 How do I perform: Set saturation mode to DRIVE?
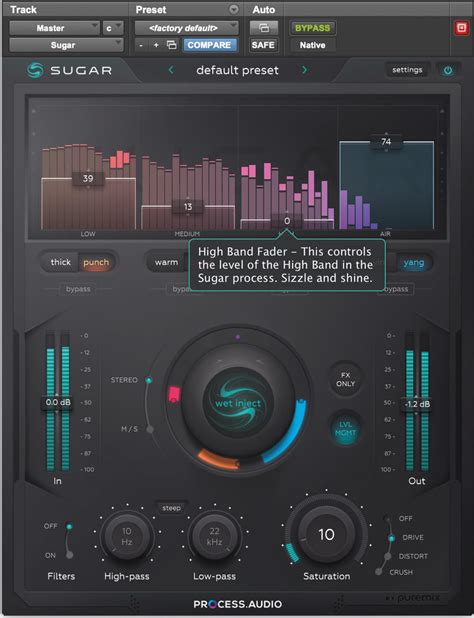point(391,538)
